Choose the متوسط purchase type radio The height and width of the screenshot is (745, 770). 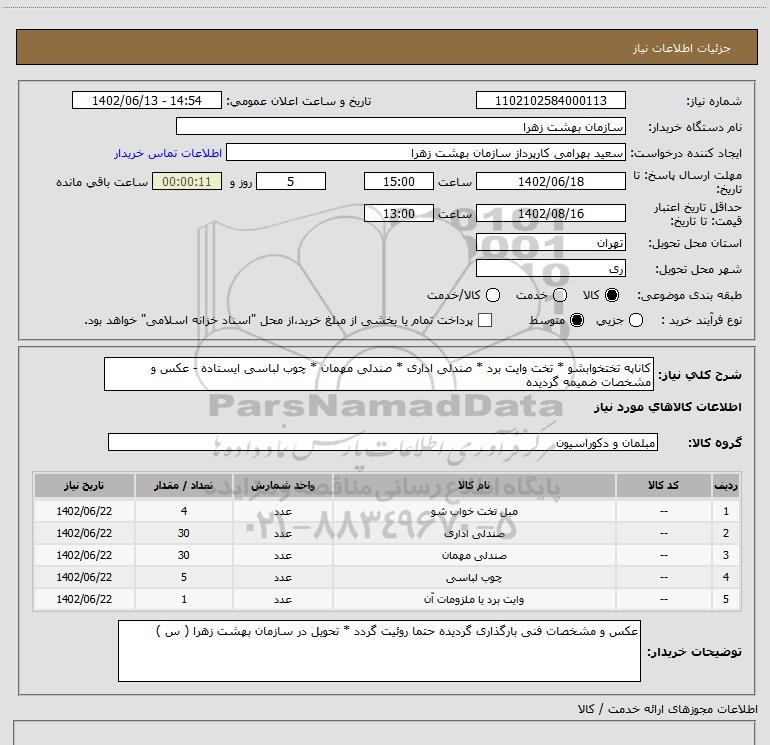(577, 320)
